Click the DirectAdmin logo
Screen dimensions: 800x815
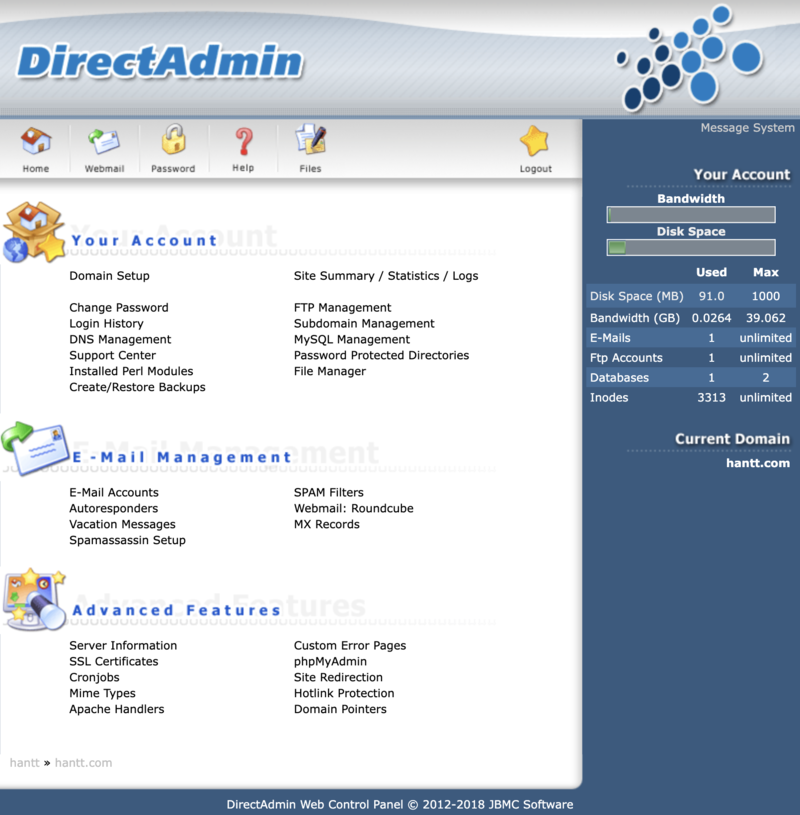point(160,61)
